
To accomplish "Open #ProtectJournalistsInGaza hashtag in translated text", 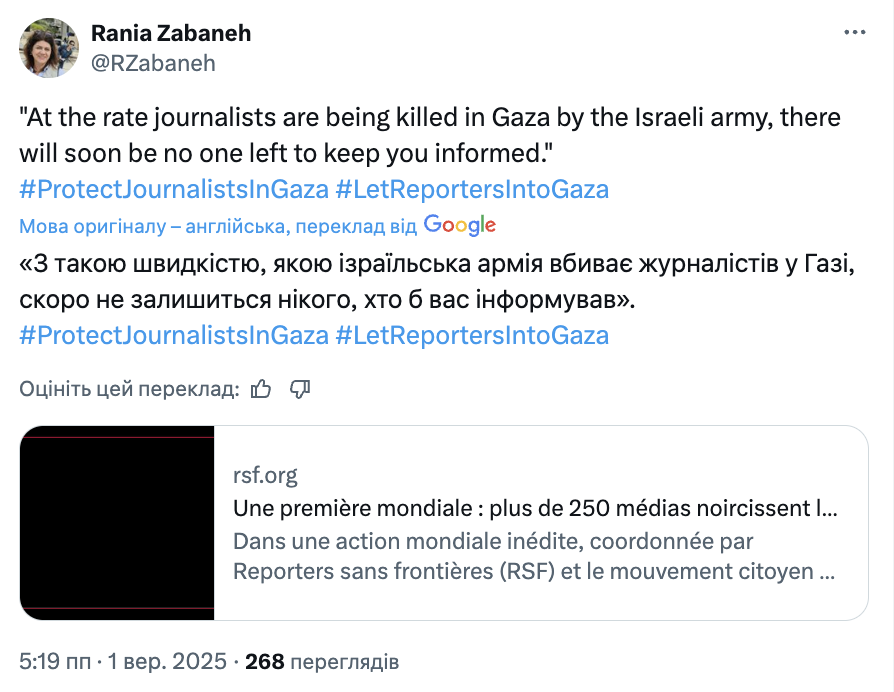I will pyautogui.click(x=174, y=335).
